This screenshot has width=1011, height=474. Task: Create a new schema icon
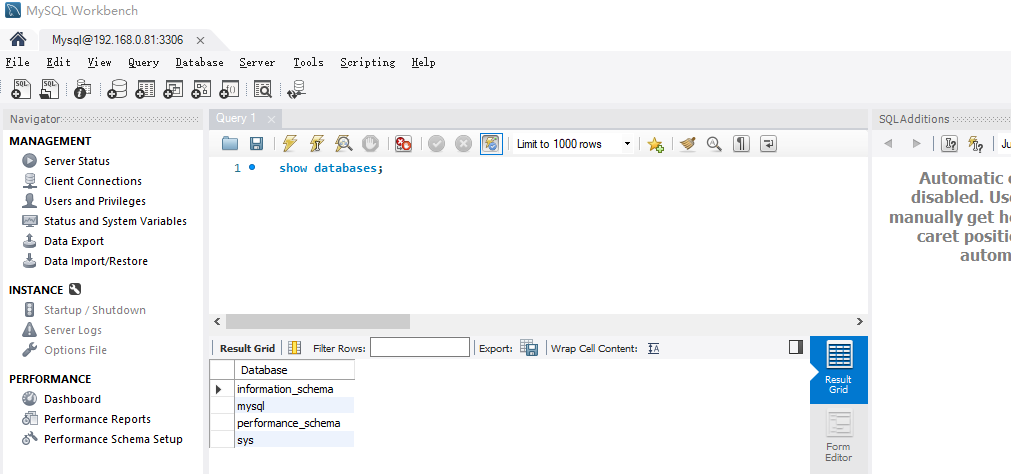(117, 89)
